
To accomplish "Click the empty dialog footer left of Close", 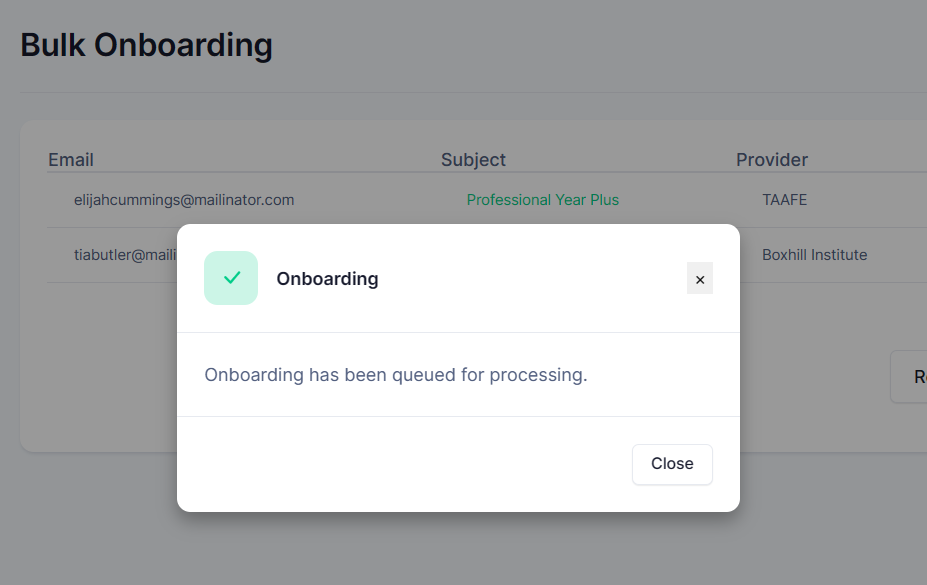I will click(402, 464).
